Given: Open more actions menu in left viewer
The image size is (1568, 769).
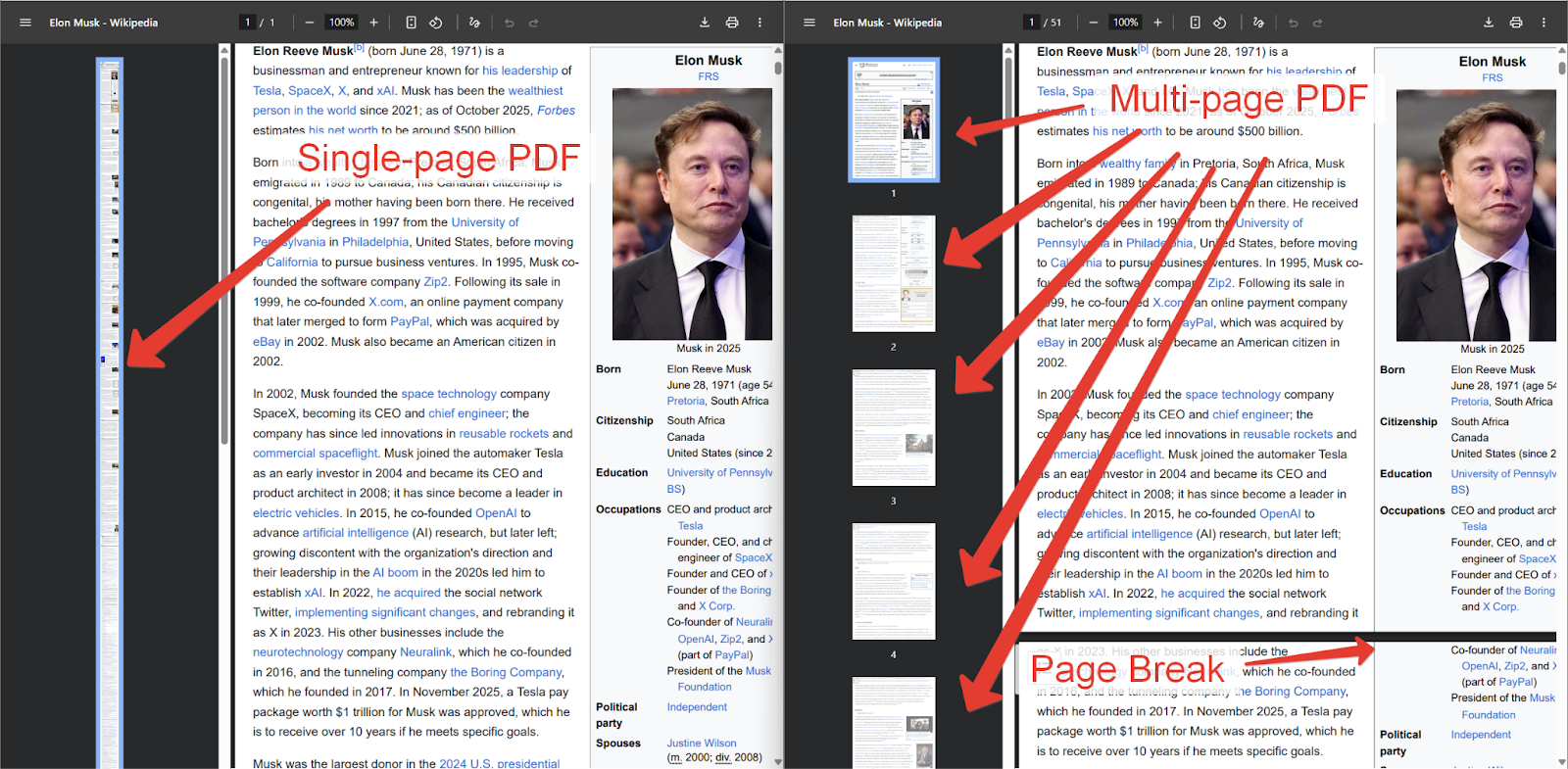Looking at the screenshot, I should [759, 23].
